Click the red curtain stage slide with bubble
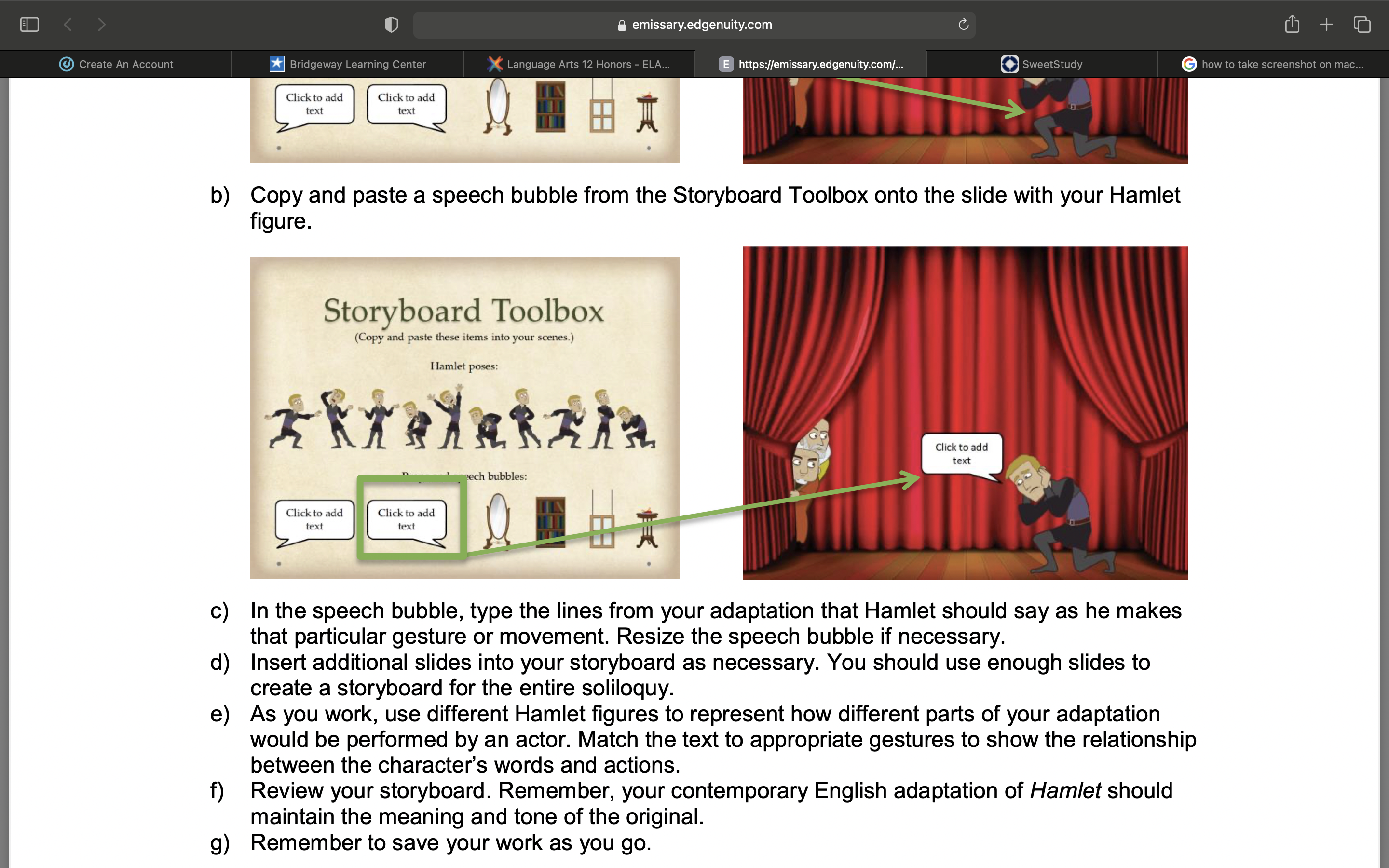The width and height of the screenshot is (1389, 868). point(965,413)
